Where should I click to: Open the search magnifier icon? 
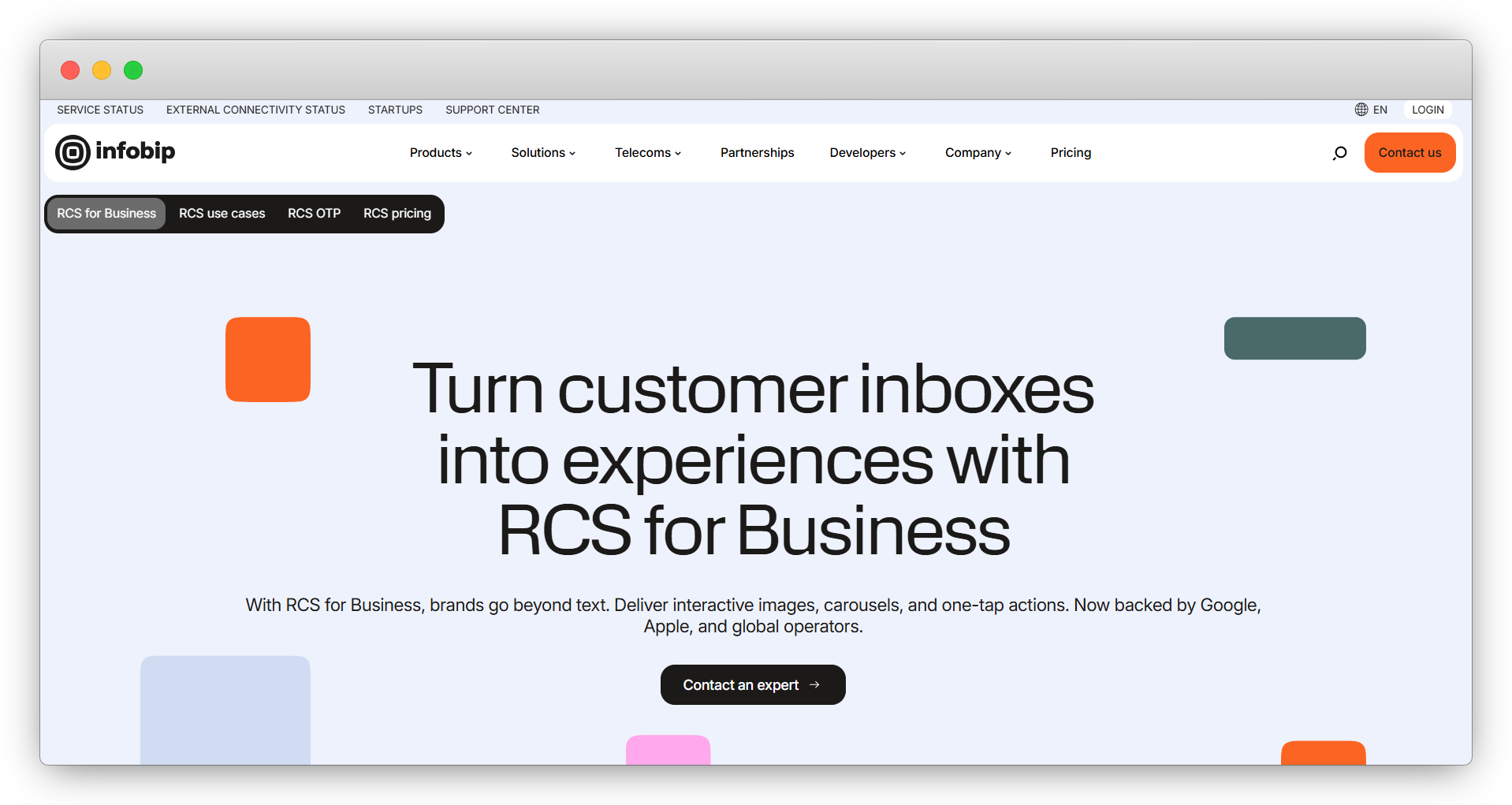pos(1339,153)
